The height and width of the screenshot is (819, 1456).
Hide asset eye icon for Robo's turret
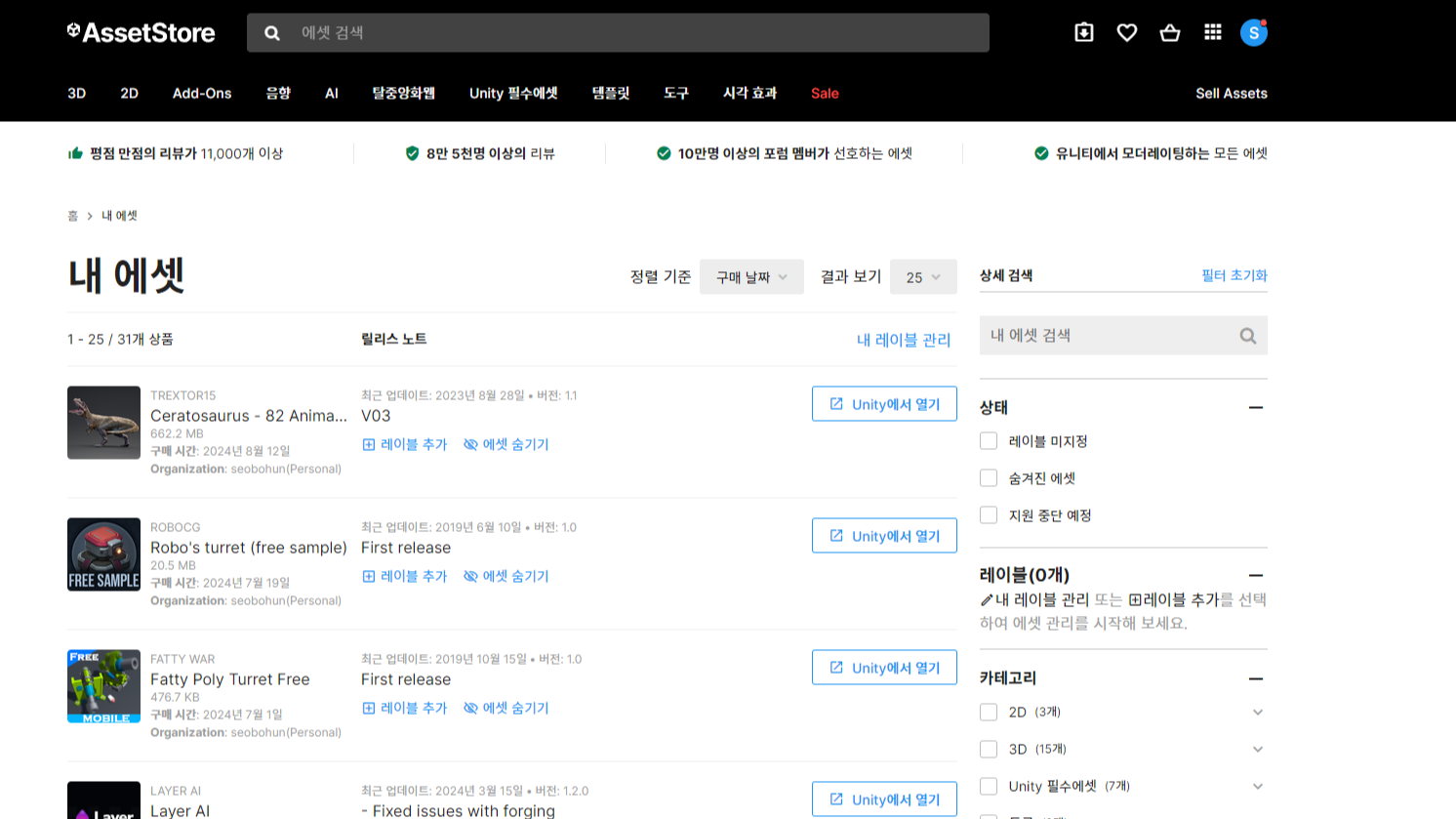tap(470, 576)
